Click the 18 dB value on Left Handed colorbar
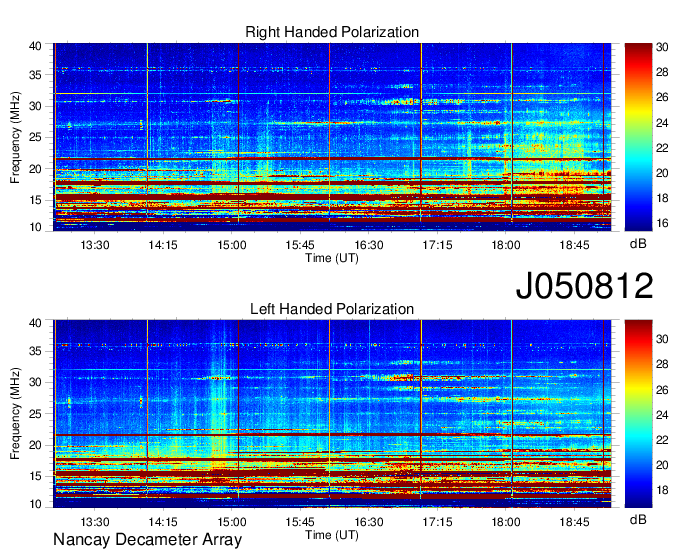Screen dimensions: 680x552 coord(662,490)
